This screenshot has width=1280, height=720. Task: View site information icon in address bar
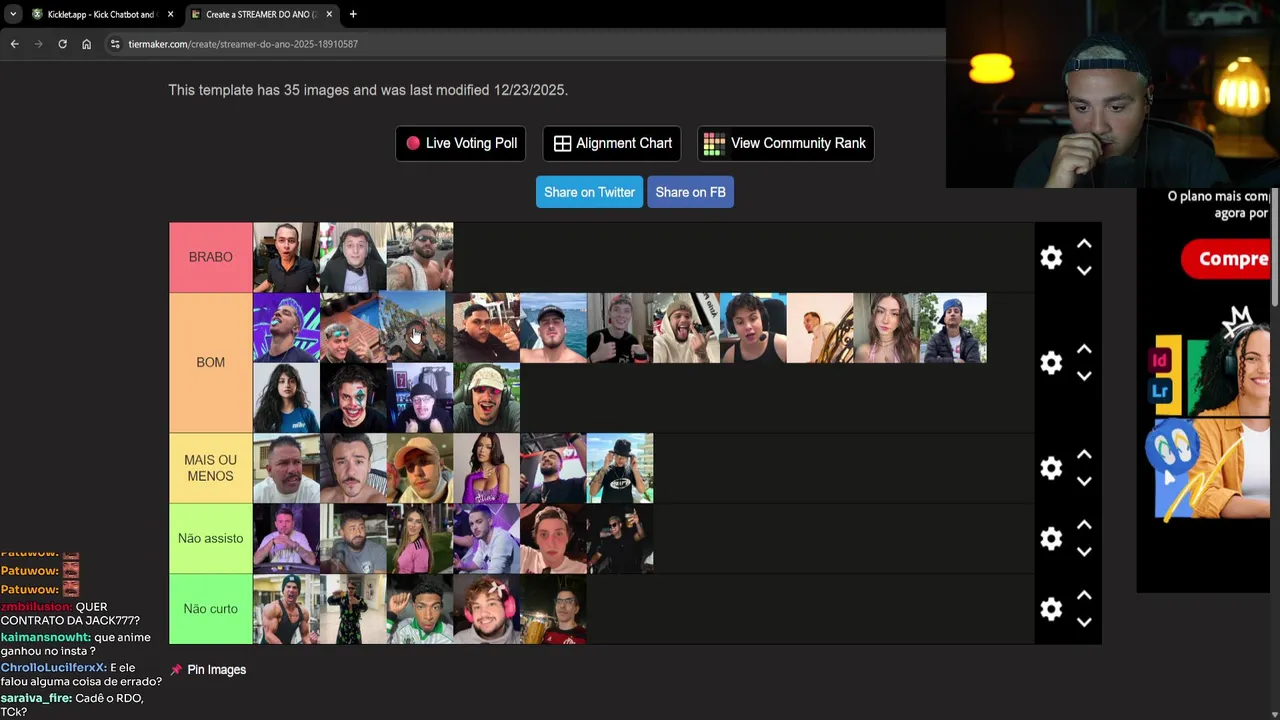115,44
